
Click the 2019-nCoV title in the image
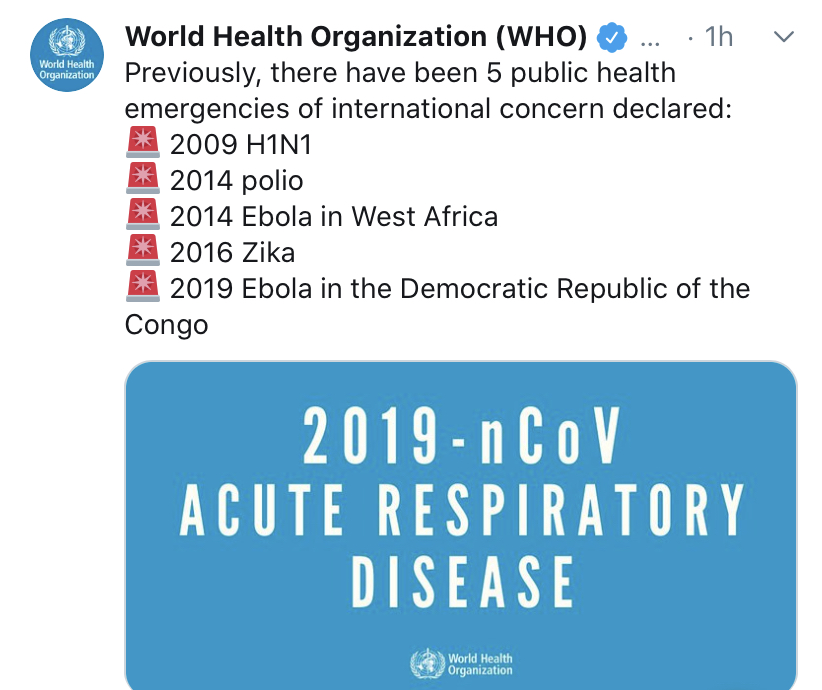click(461, 436)
